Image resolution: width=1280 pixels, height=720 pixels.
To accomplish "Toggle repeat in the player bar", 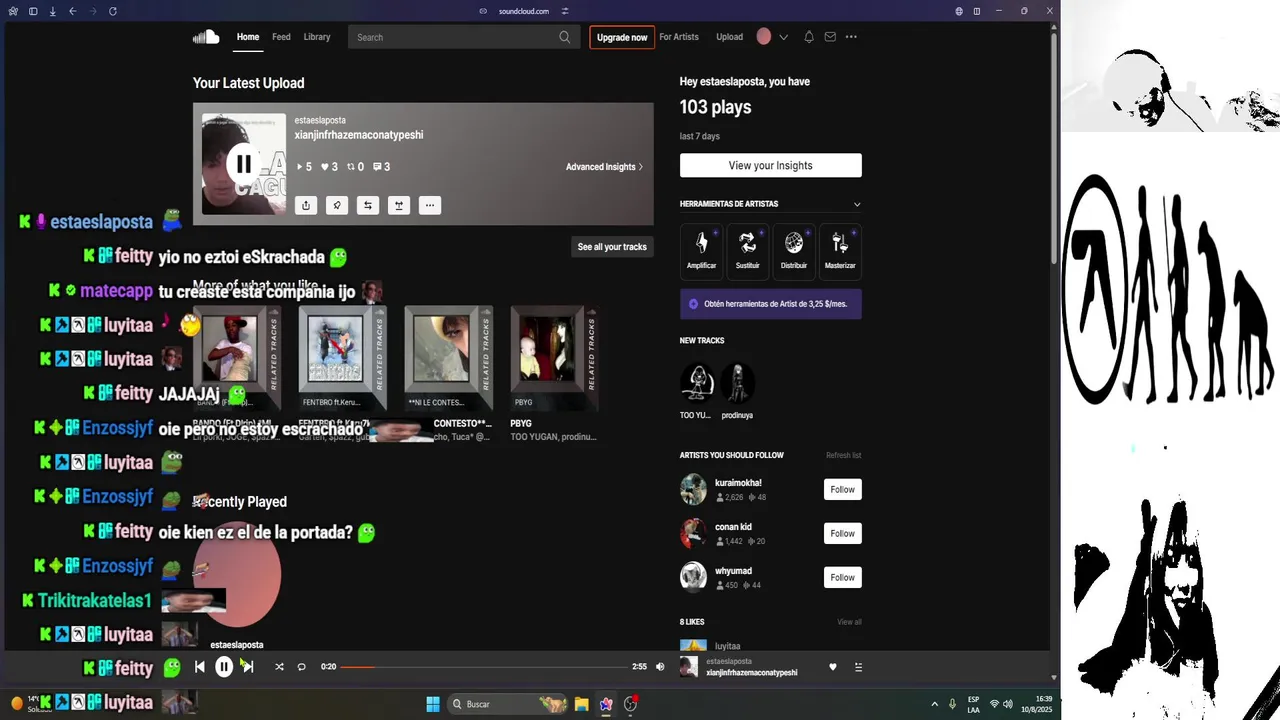I will click(301, 667).
